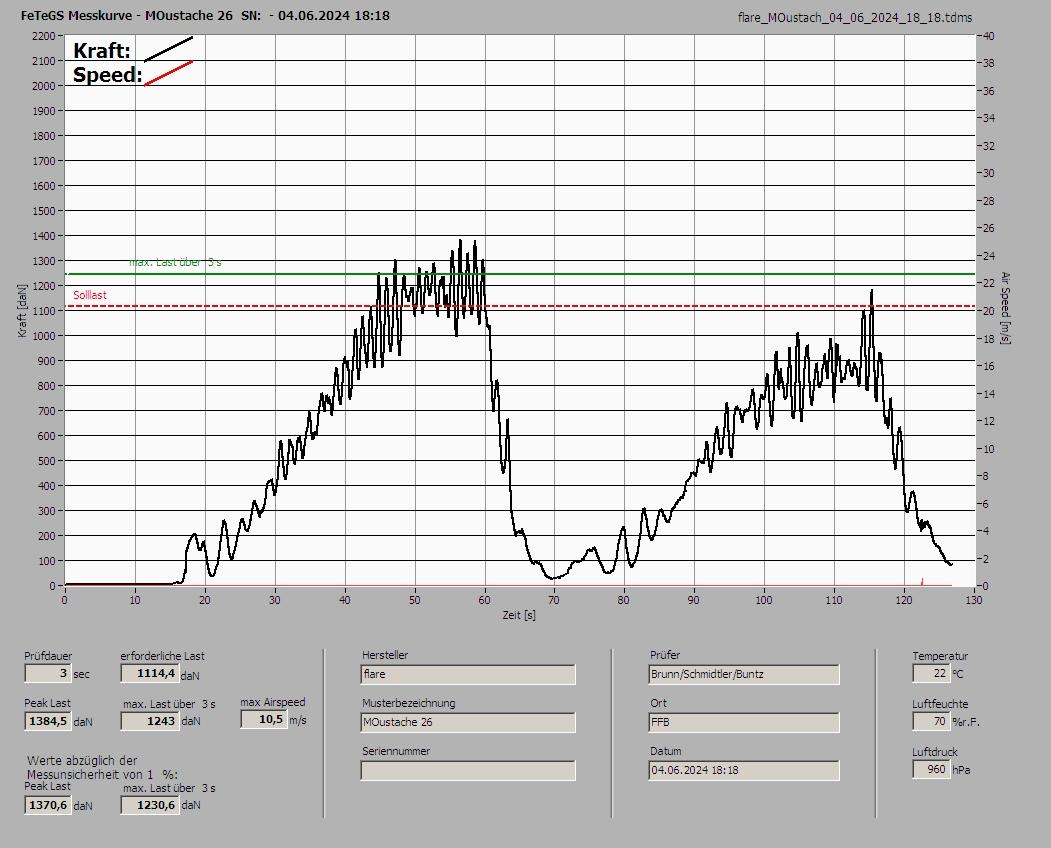Click the file name flare_MOustach_04_06_2024_18_18.tdms
Image resolution: width=1051 pixels, height=848 pixels.
pyautogui.click(x=855, y=18)
